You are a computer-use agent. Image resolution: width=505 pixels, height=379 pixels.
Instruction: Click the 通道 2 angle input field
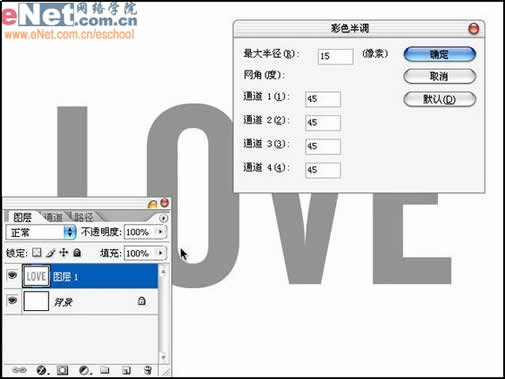[323, 123]
